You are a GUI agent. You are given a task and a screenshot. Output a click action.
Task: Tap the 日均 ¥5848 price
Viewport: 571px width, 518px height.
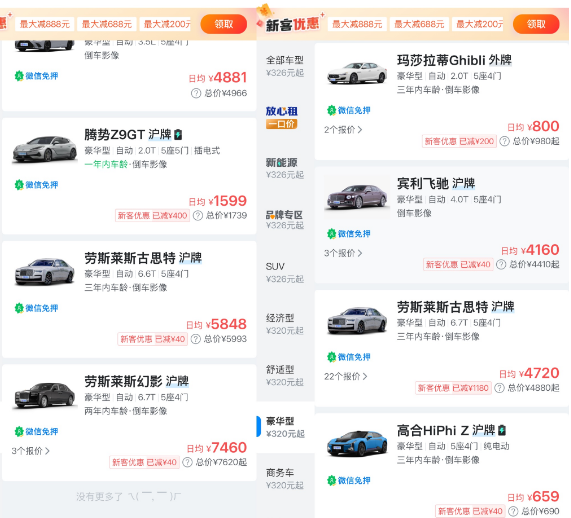217,324
